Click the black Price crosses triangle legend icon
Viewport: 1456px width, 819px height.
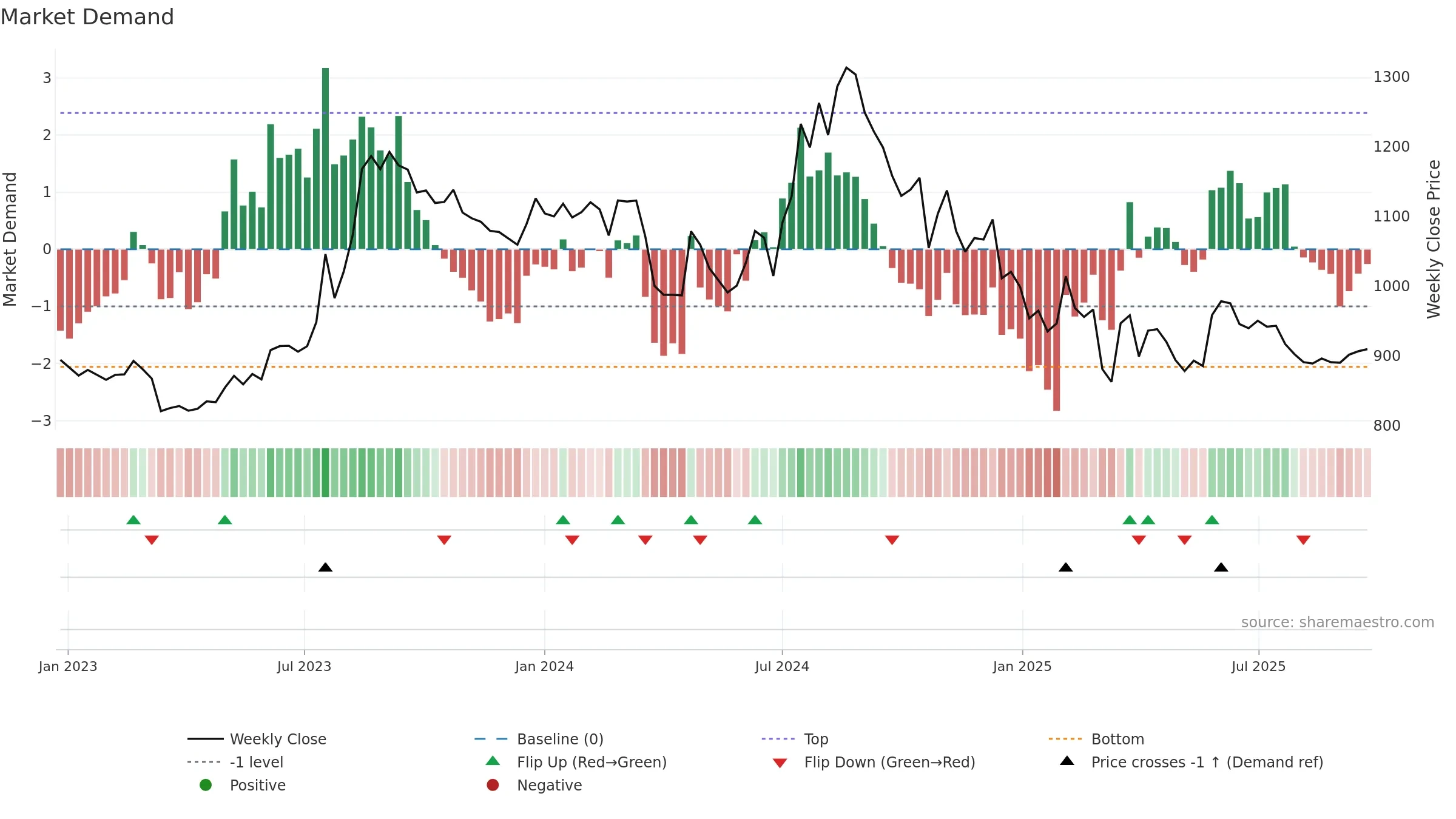point(1067,761)
